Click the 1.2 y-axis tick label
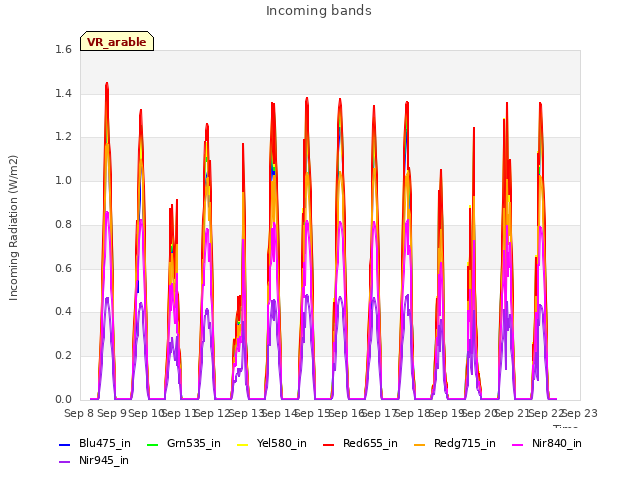This screenshot has height=480, width=640. coord(63,137)
